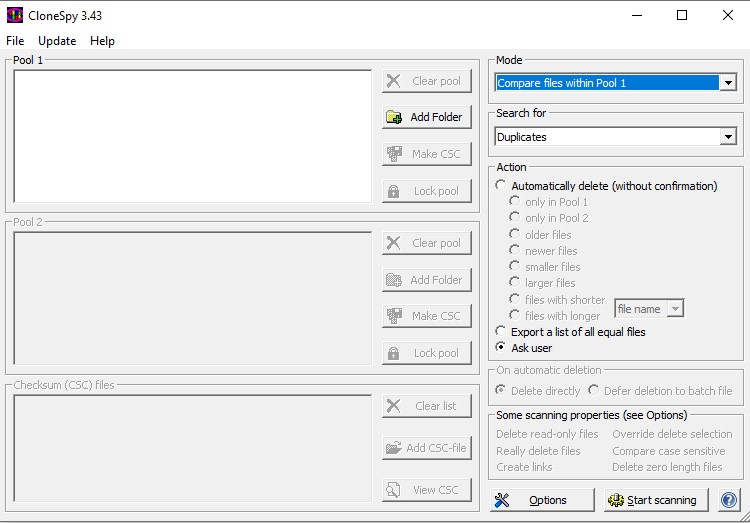The height and width of the screenshot is (523, 750).
Task: Open the File menu
Action: (x=15, y=41)
